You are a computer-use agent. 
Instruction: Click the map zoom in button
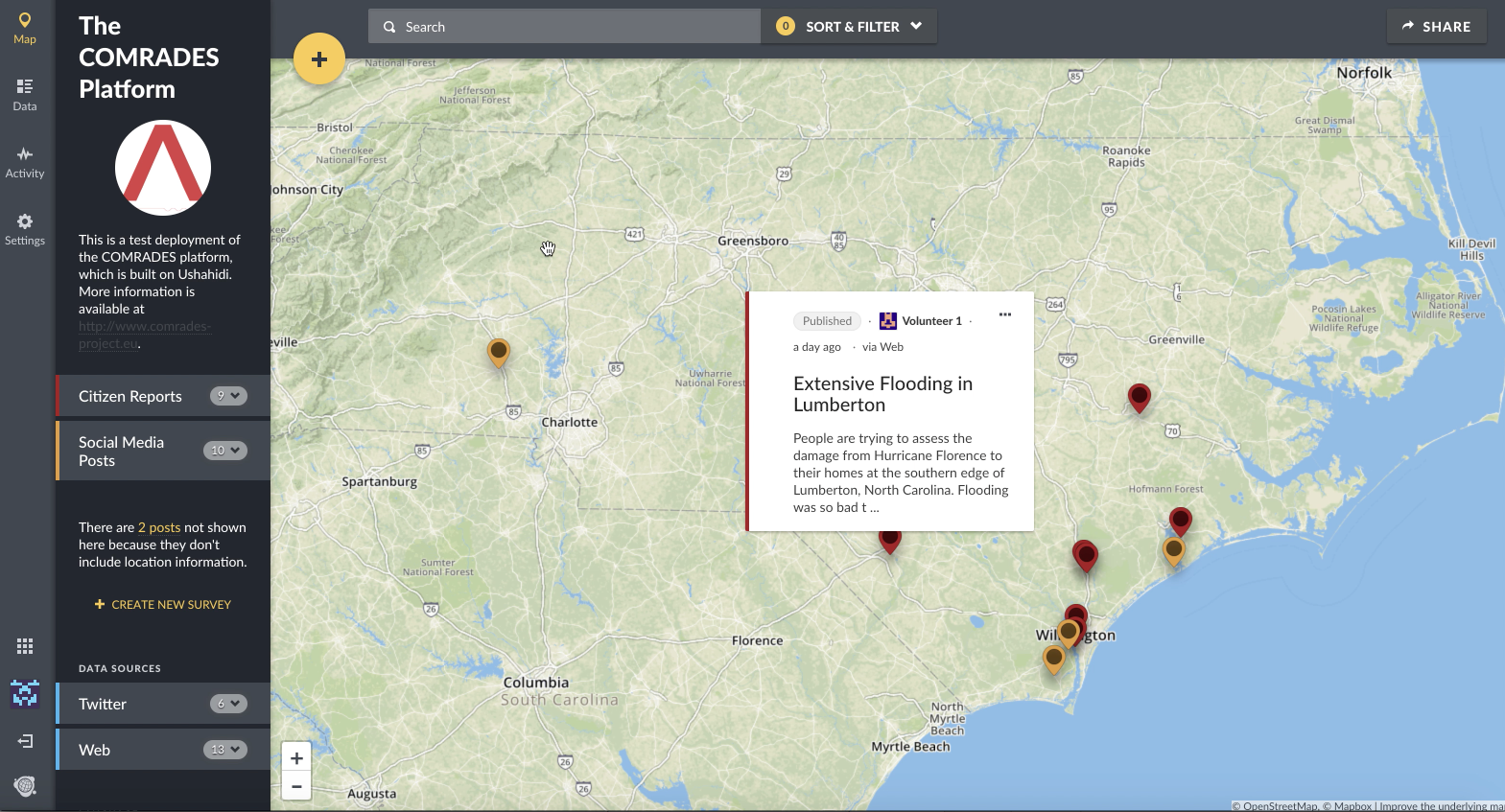pos(296,758)
